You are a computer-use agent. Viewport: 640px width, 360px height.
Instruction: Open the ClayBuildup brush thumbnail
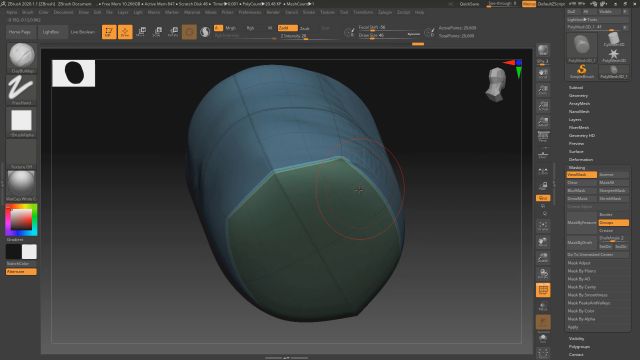pos(22,56)
